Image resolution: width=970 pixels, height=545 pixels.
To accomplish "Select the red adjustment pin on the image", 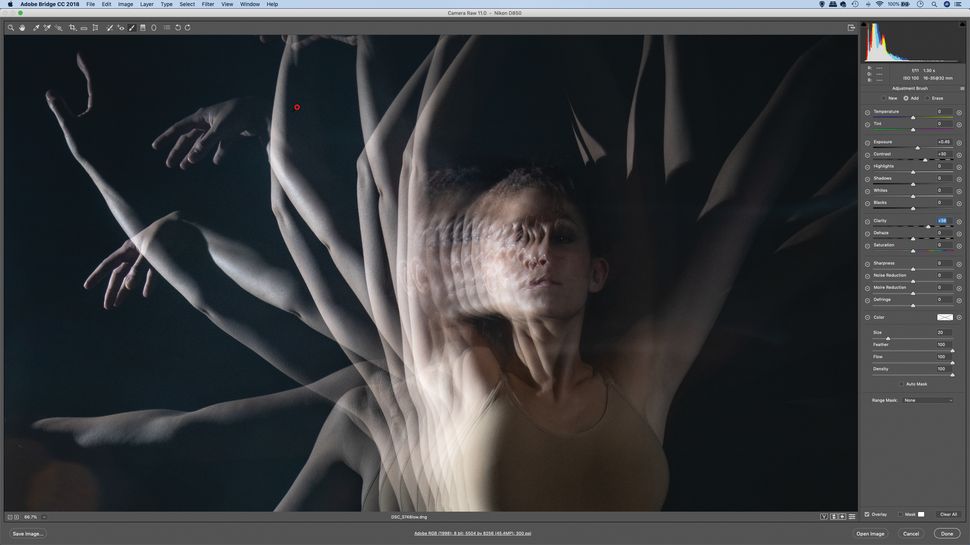I will click(297, 107).
